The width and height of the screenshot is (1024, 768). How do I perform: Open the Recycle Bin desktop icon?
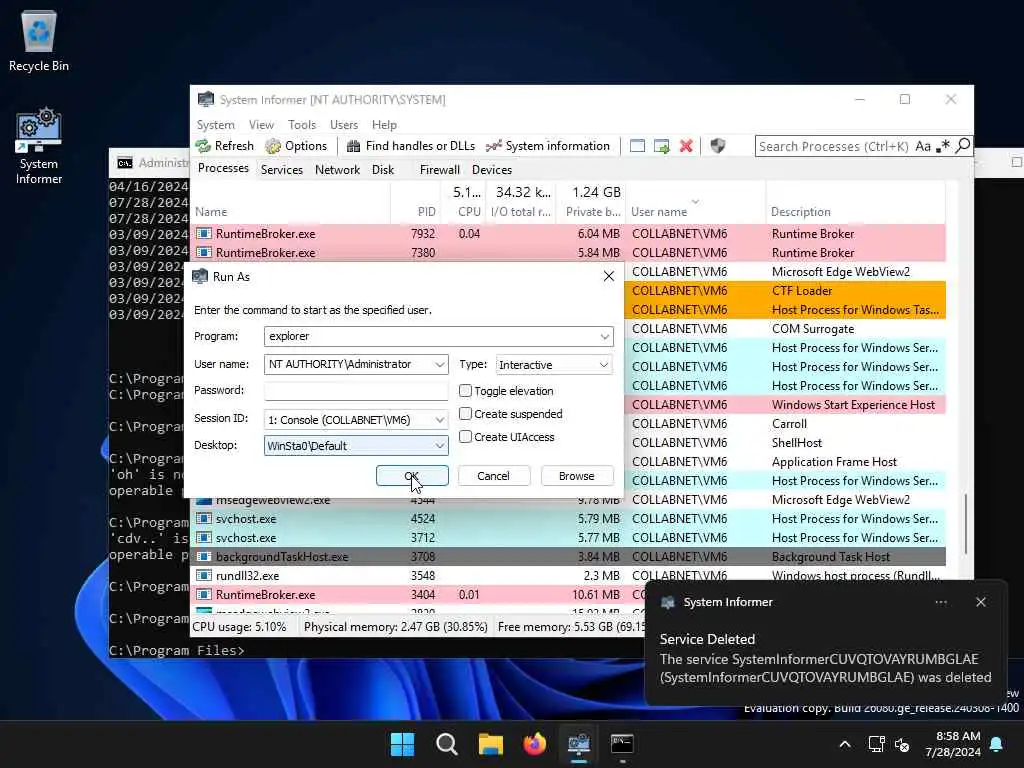click(39, 40)
